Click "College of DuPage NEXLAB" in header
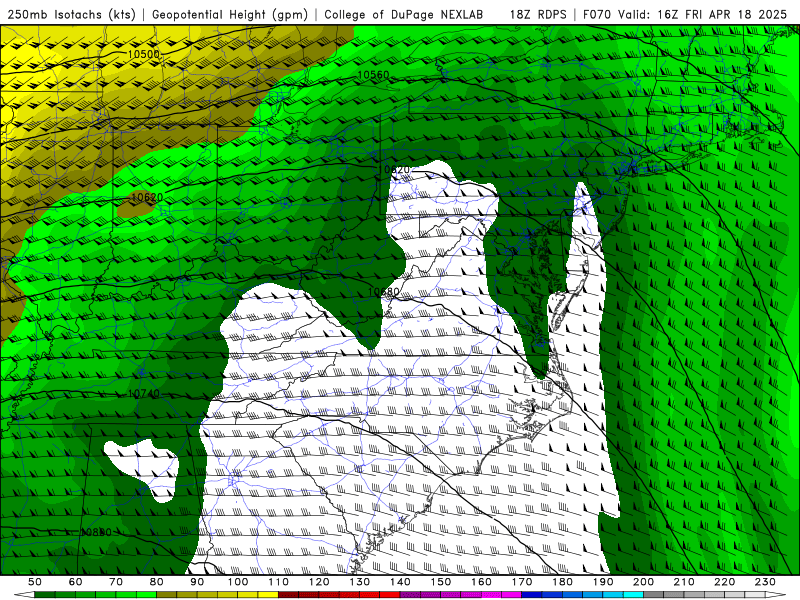The height and width of the screenshot is (600, 800). click(404, 14)
